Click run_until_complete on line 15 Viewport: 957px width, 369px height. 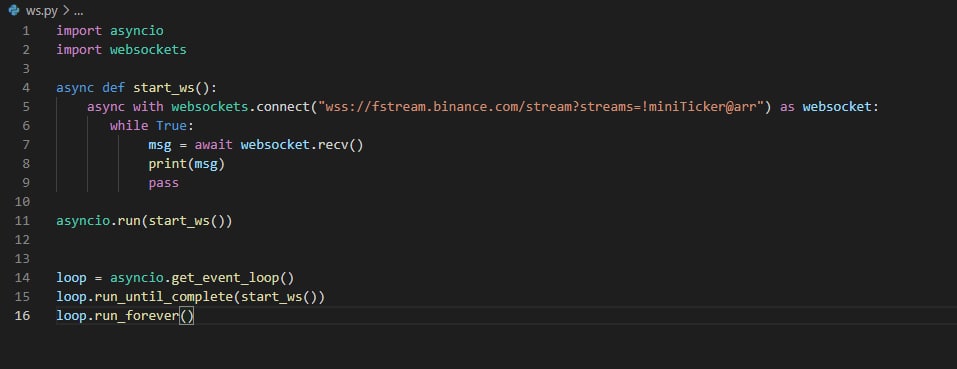(164, 297)
